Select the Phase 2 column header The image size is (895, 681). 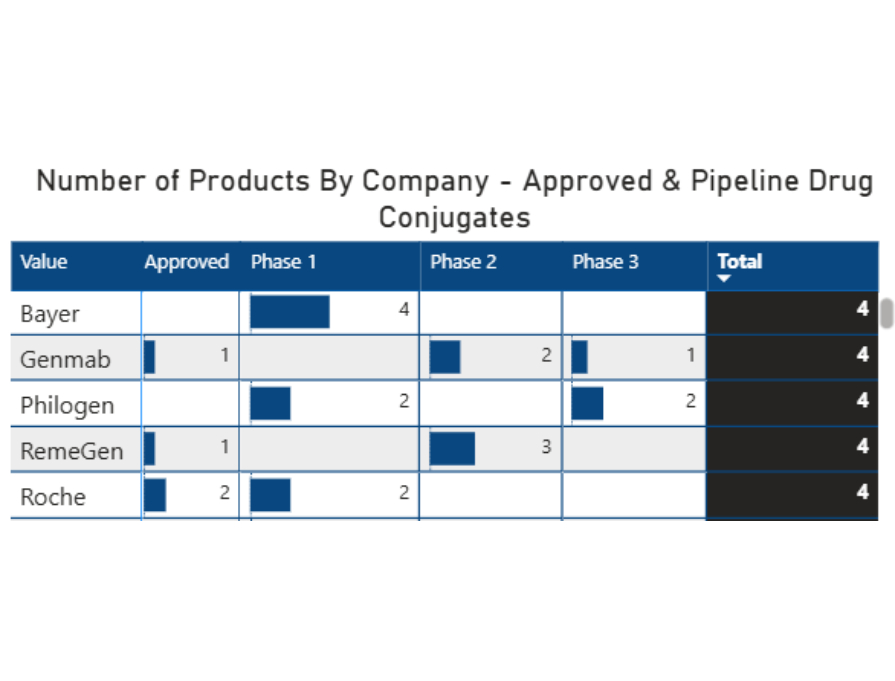click(x=463, y=262)
